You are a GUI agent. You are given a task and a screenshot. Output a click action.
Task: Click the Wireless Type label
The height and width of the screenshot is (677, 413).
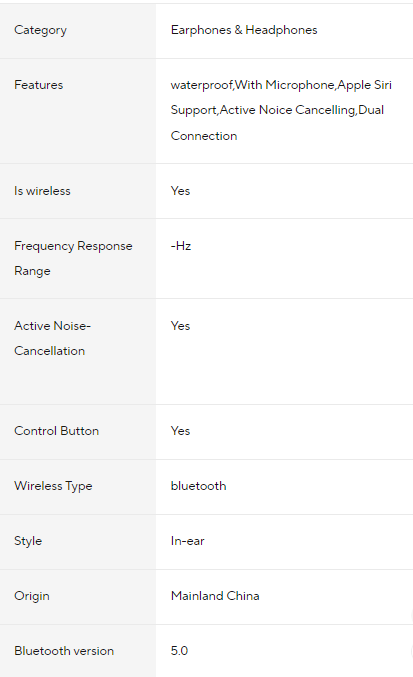pyautogui.click(x=53, y=486)
